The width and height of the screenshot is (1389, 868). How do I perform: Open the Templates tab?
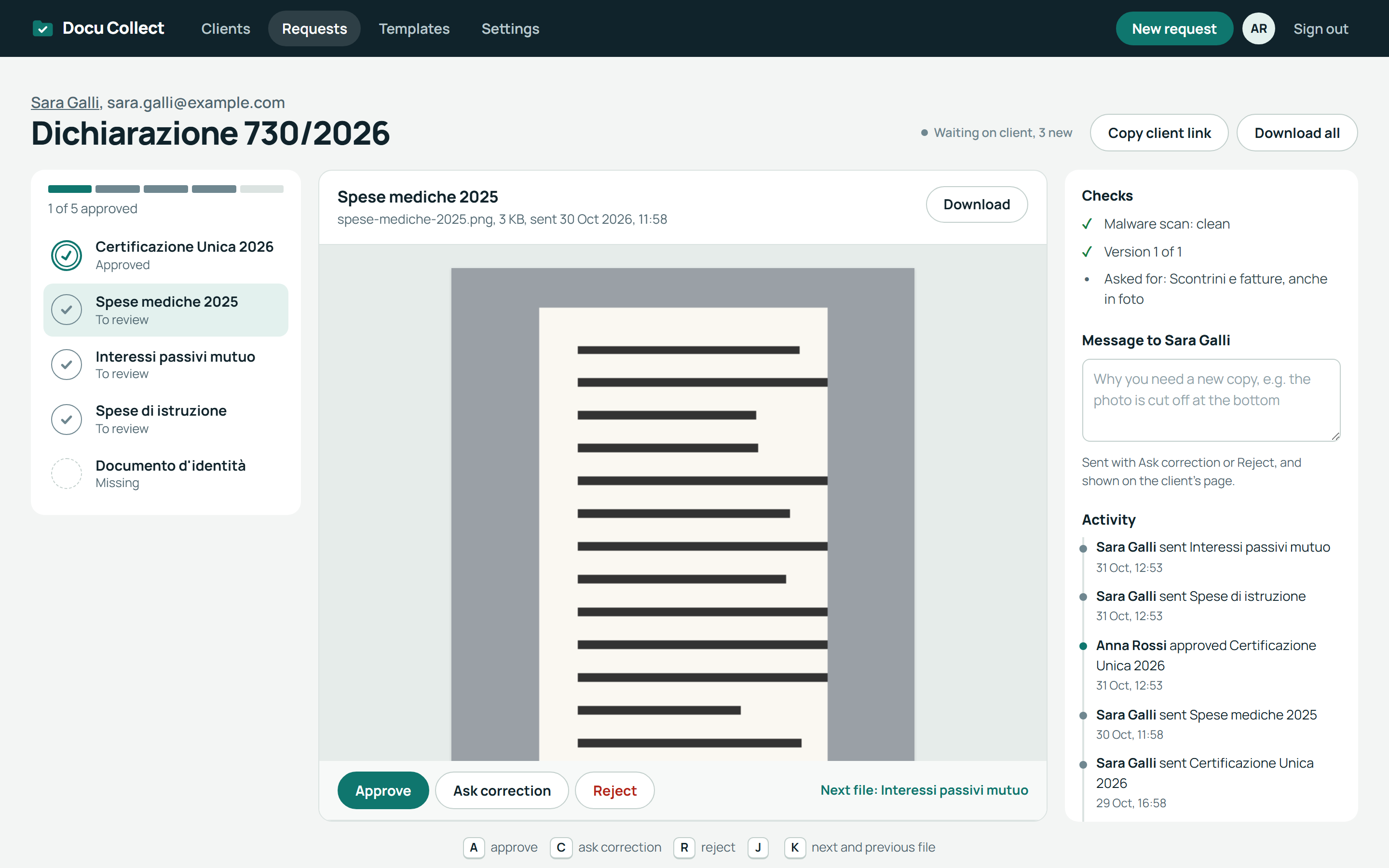[414, 29]
